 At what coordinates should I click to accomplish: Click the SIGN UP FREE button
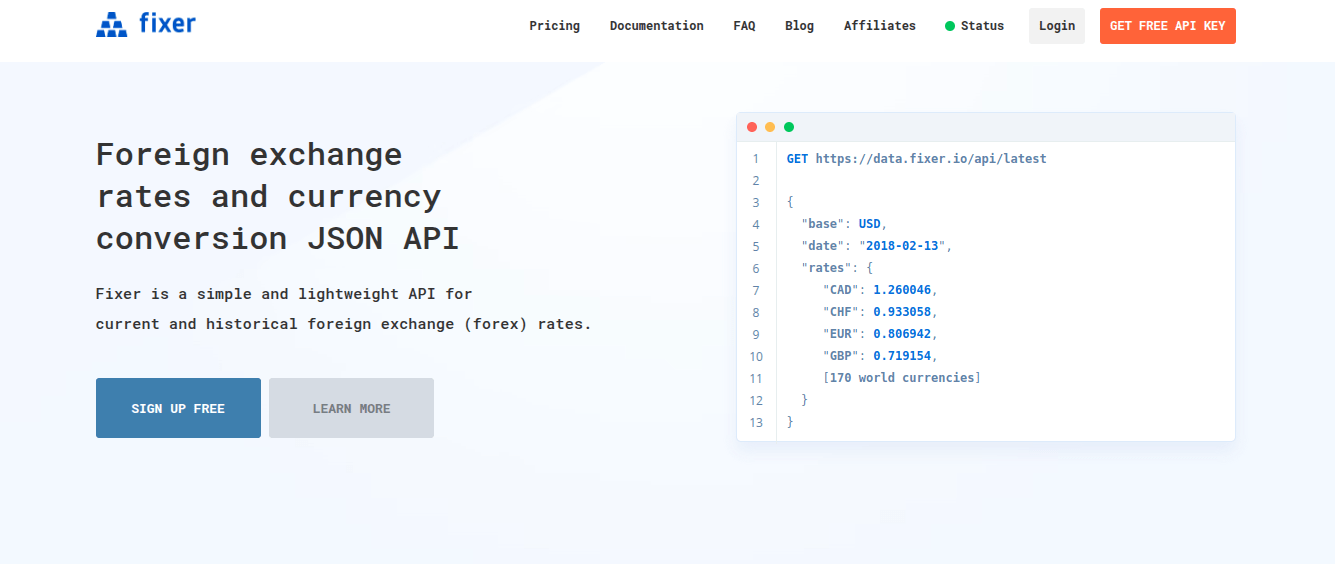click(178, 408)
